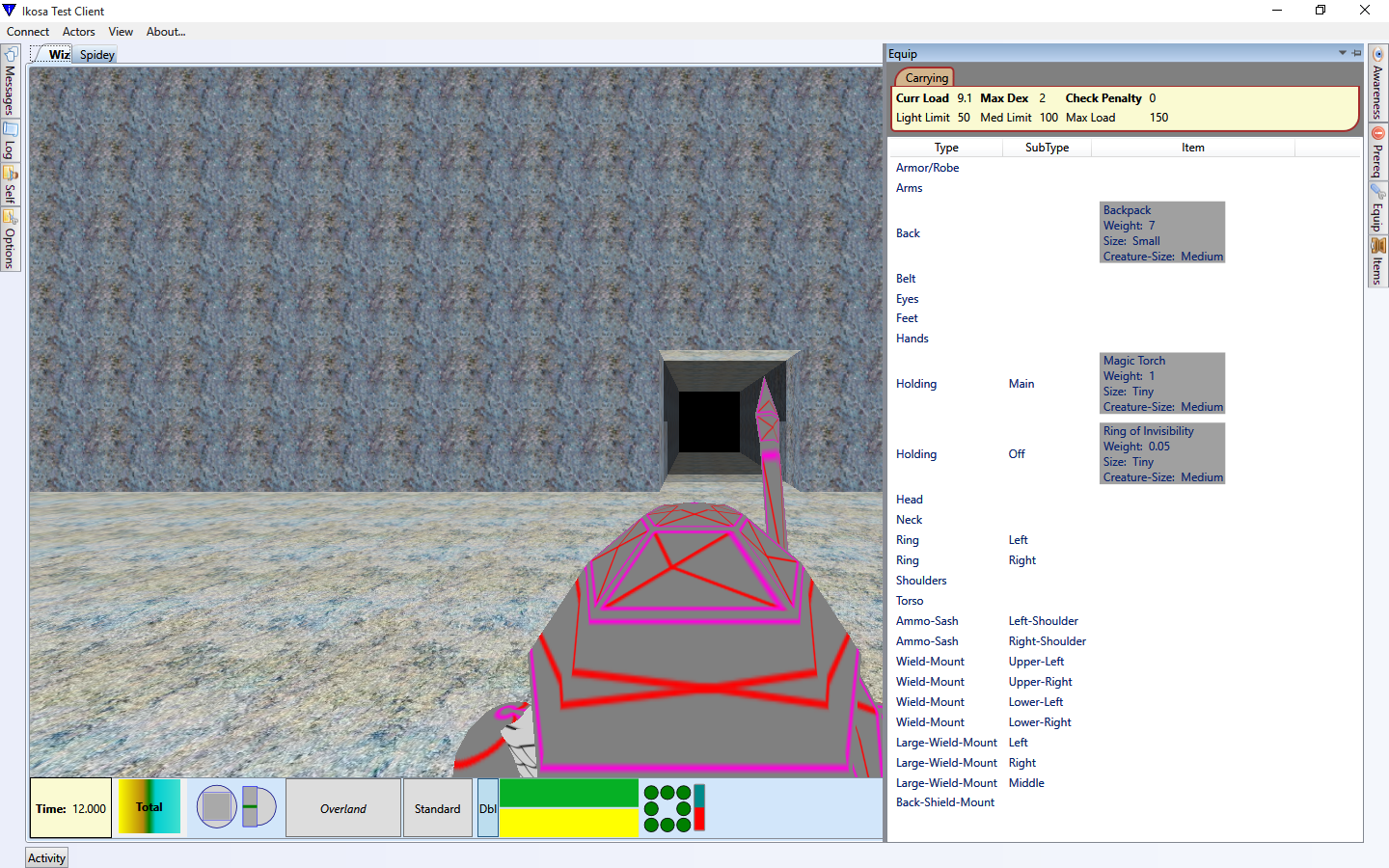Switch to the Spidey tab
Viewport: 1389px width, 868px height.
pyautogui.click(x=97, y=55)
